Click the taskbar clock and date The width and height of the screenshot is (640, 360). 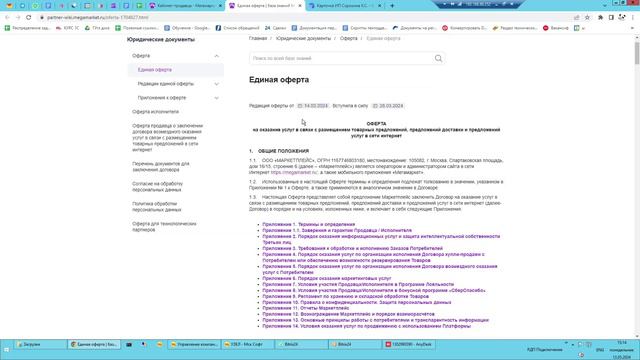point(622,349)
